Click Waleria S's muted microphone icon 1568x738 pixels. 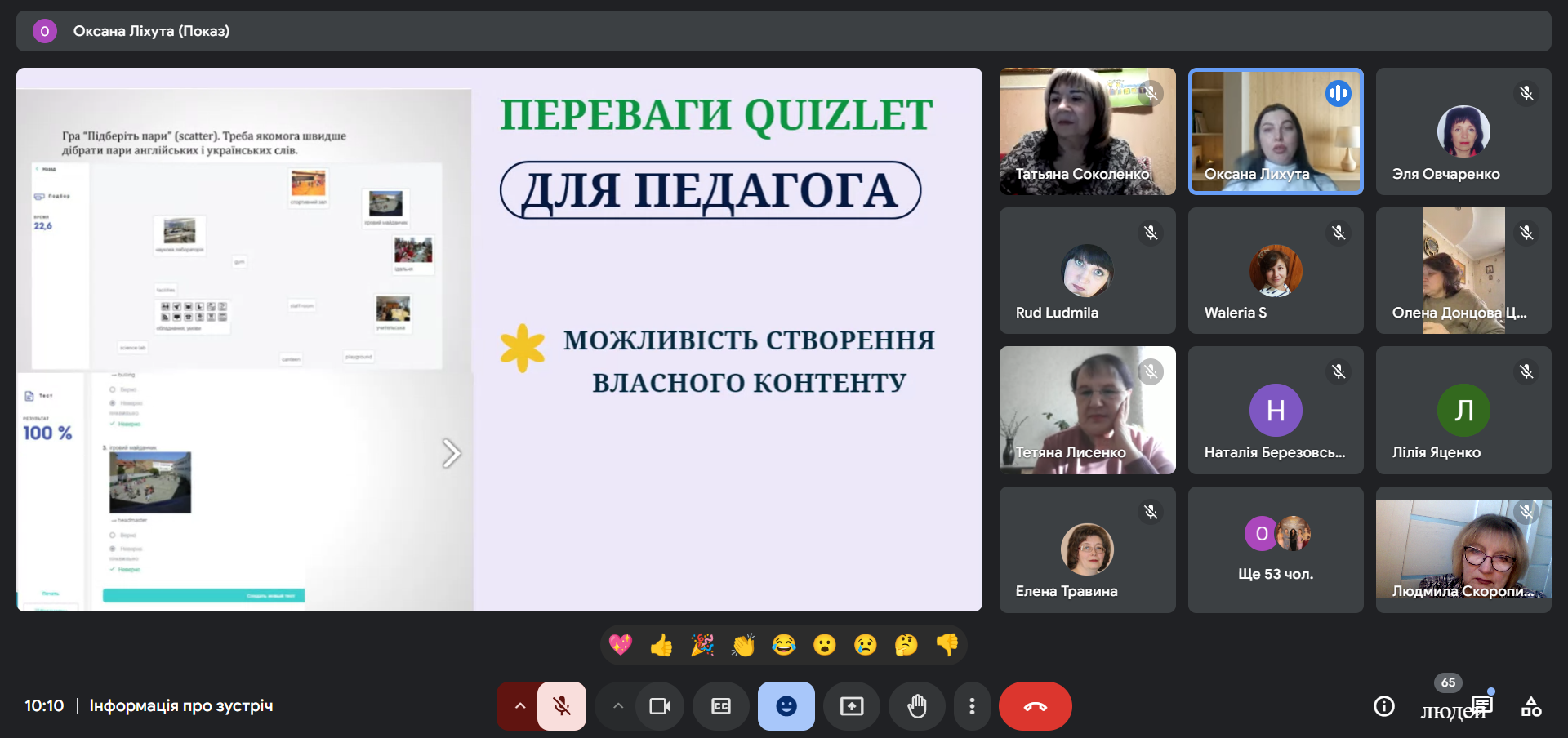1339,233
